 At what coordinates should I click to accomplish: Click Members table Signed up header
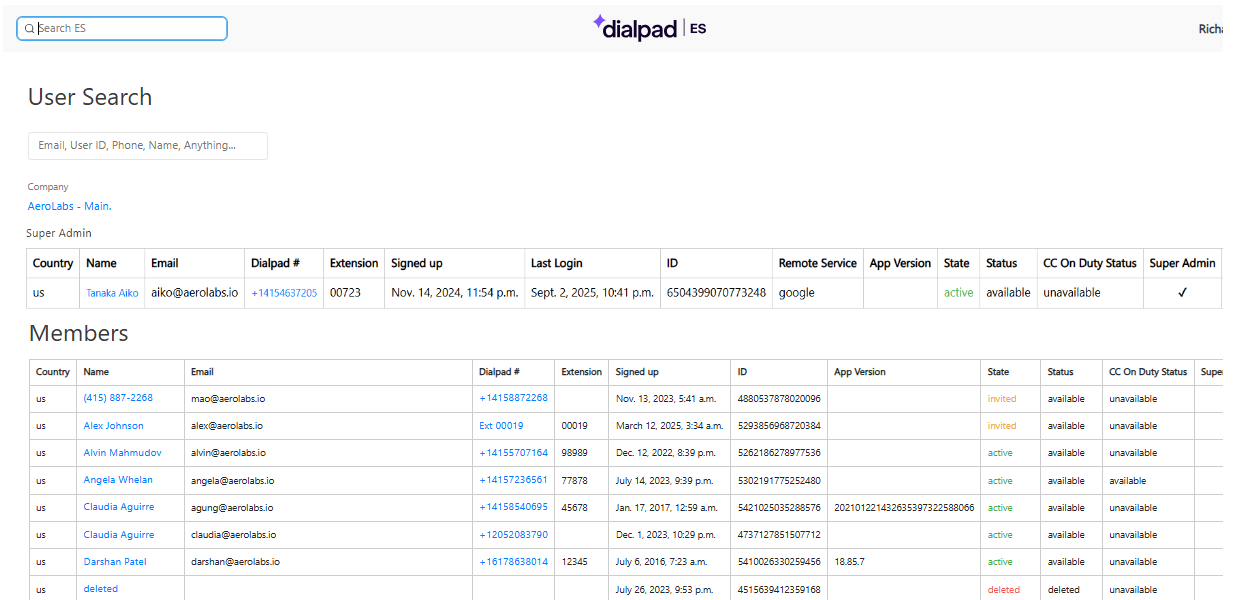pyautogui.click(x=638, y=372)
